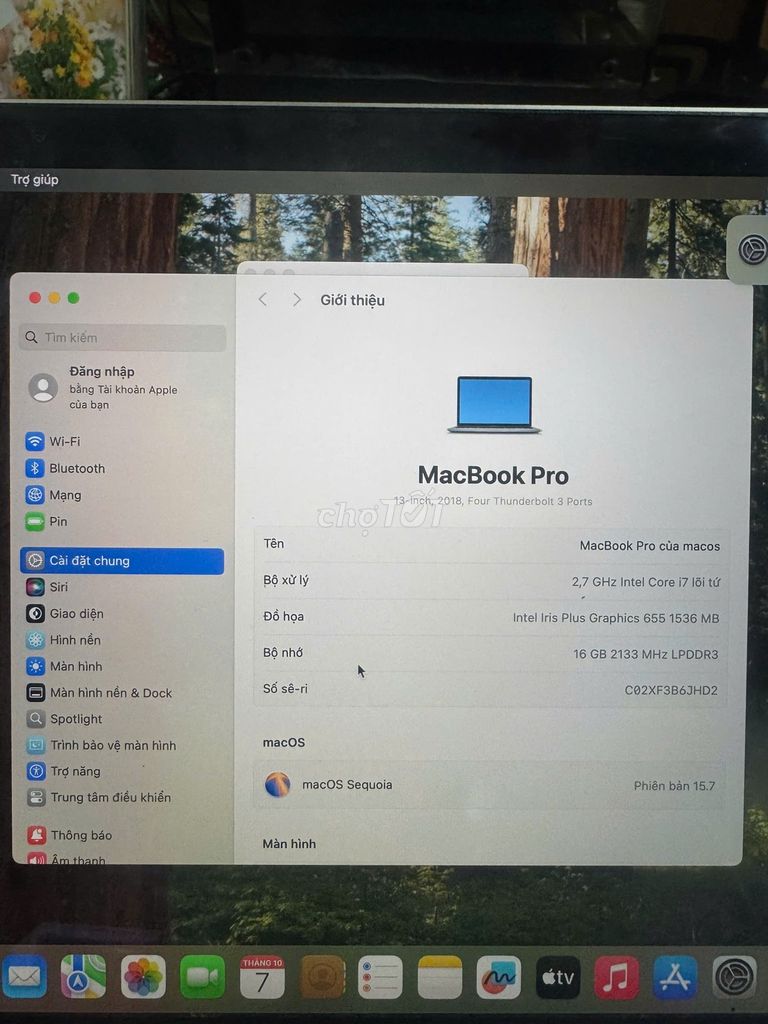This screenshot has height=1024, width=768.
Task: Launch Mail from the Dock
Action: [24, 977]
